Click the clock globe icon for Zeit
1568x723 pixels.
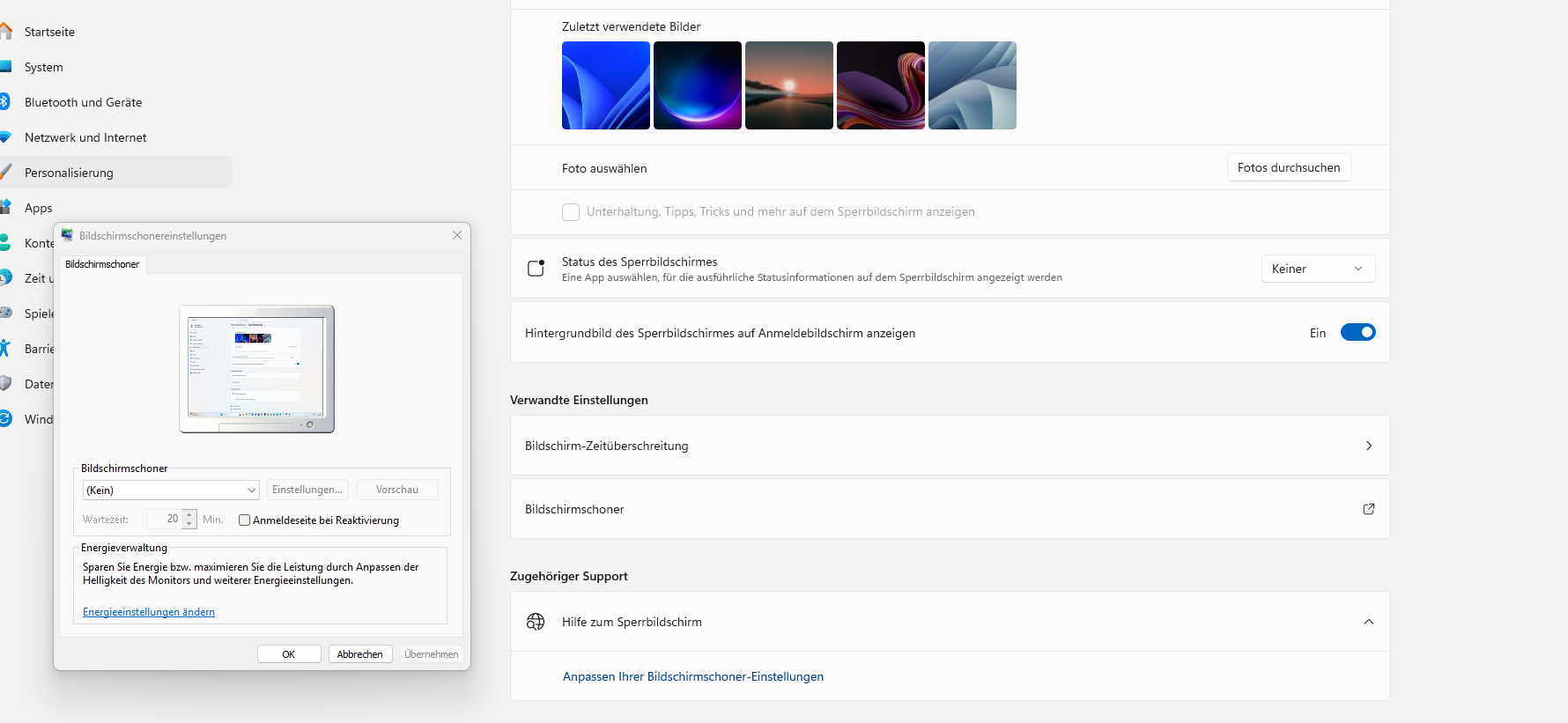coord(5,278)
